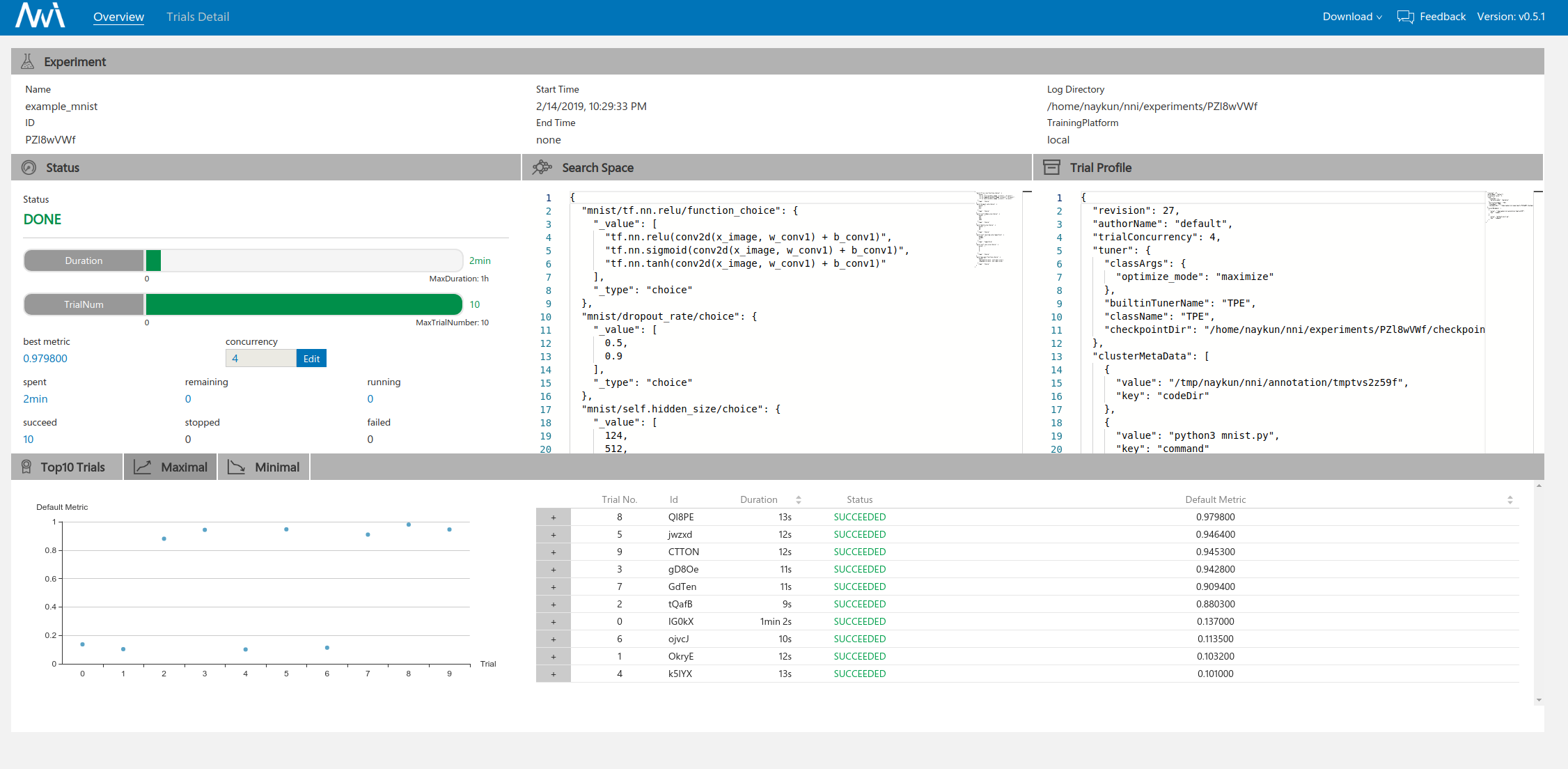Click the Status column header

pos(859,499)
